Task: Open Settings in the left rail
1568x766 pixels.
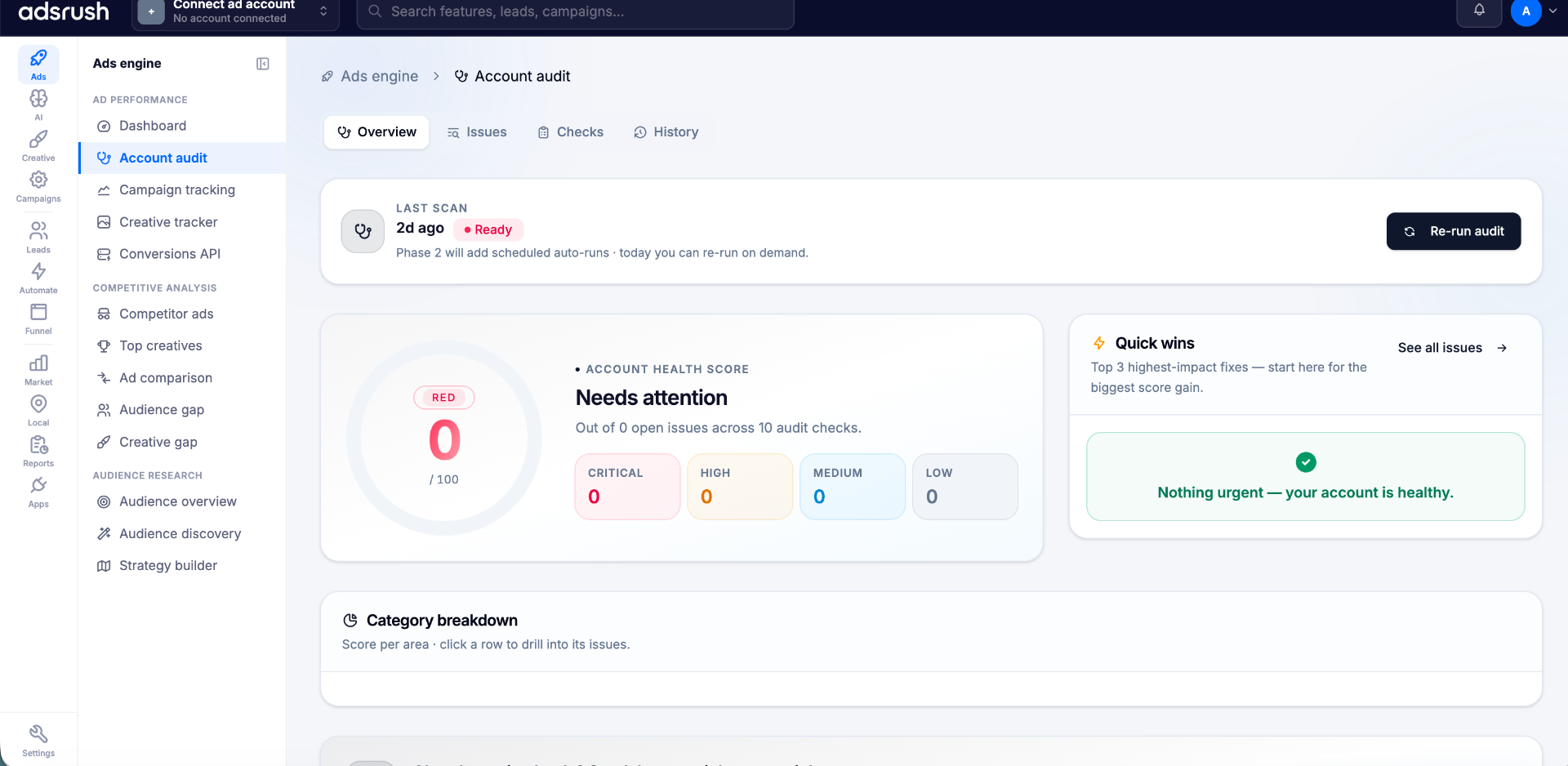Action: point(38,741)
